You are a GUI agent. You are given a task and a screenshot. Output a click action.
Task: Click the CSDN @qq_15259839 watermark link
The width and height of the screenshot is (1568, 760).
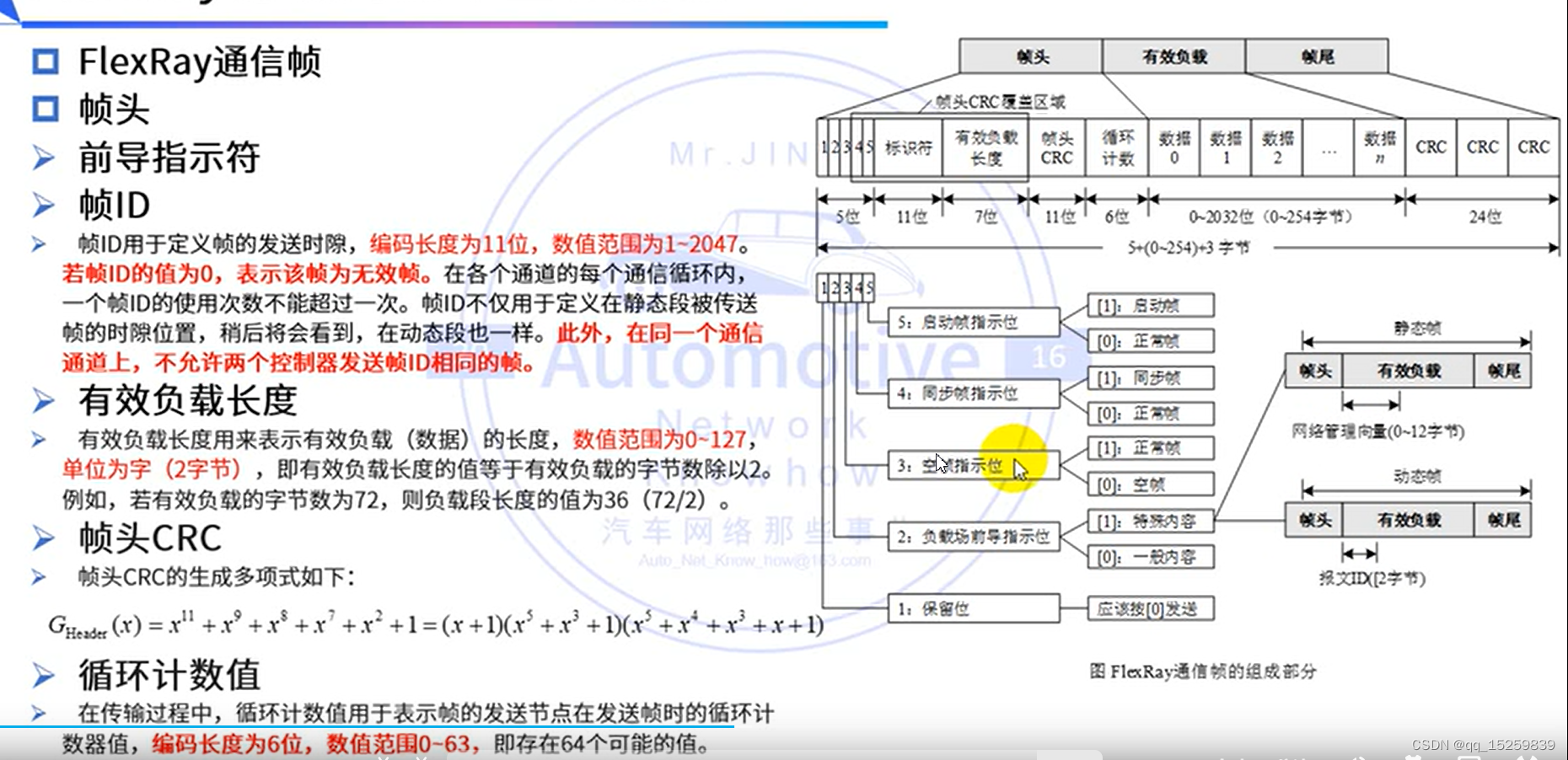point(1487,744)
